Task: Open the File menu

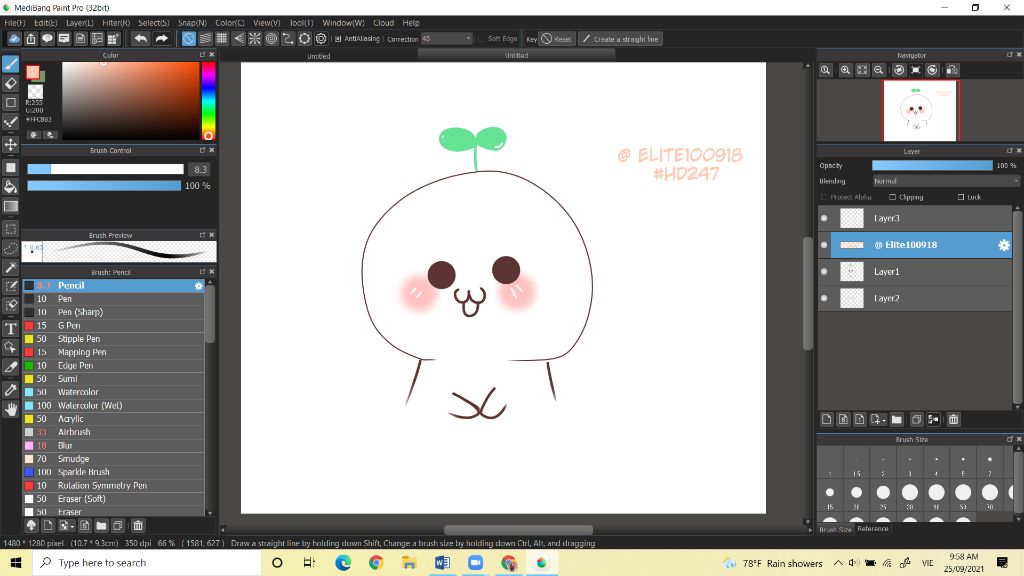Action: click(x=14, y=23)
